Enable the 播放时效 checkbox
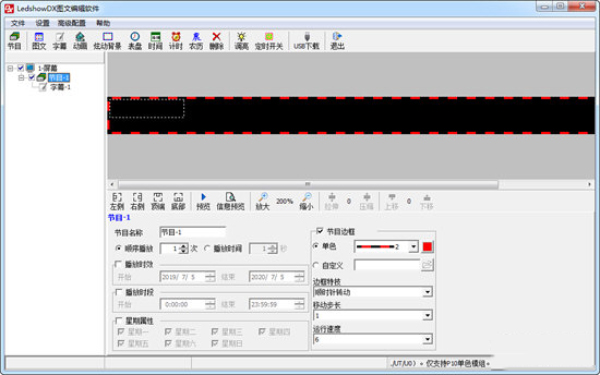600x375 pixels. (118, 264)
